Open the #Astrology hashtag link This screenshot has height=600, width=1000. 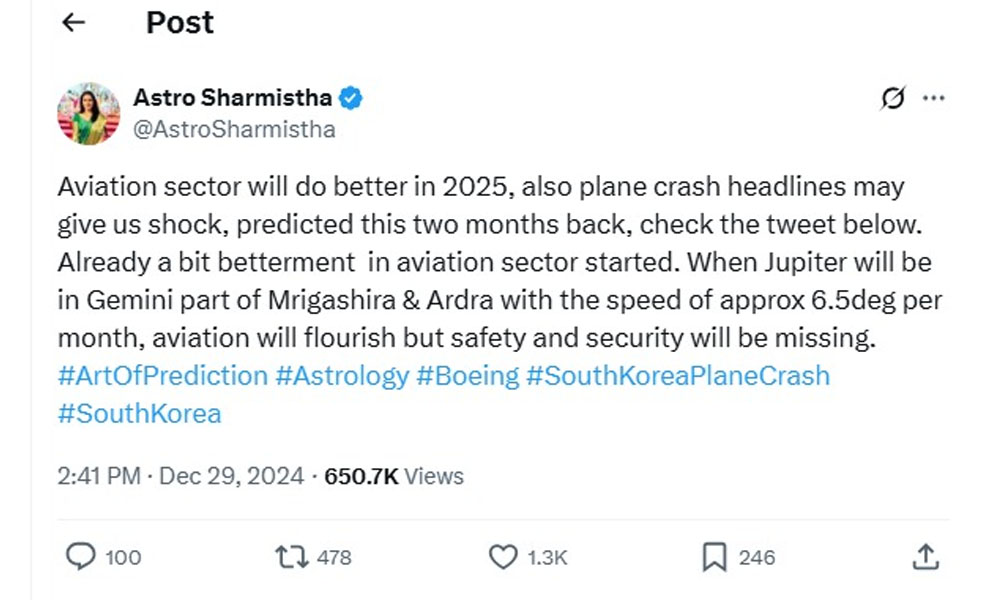(342, 376)
